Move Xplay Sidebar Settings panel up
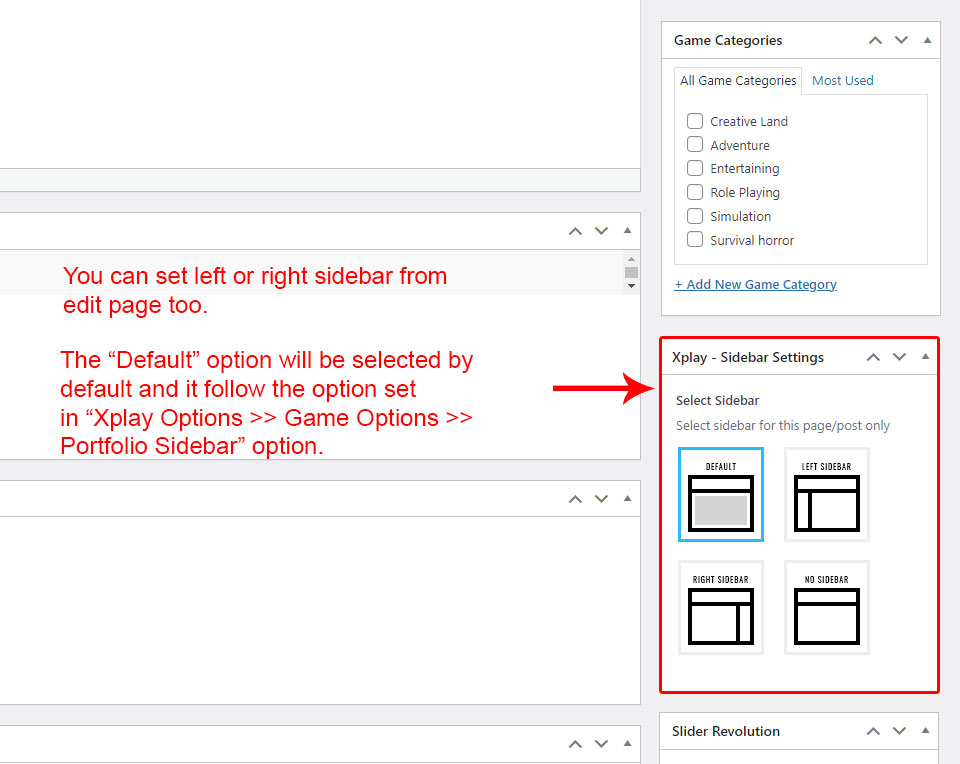 click(x=873, y=357)
